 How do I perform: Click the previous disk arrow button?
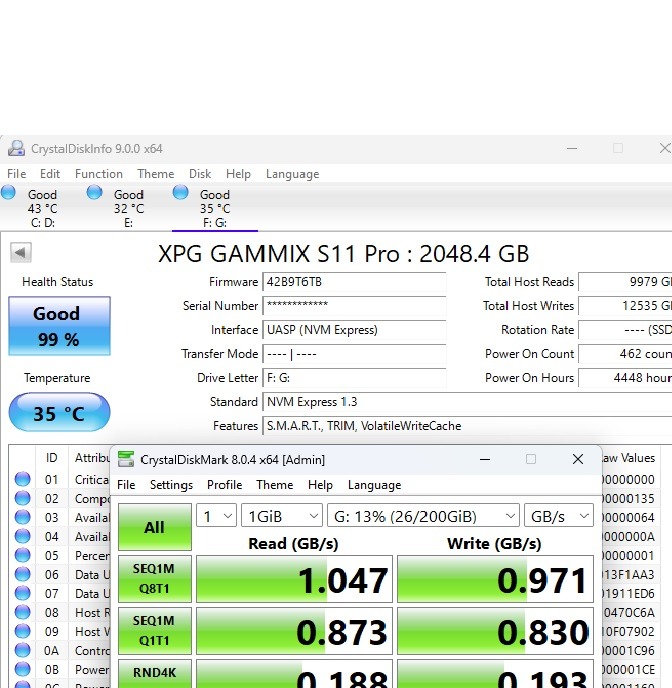coord(21,252)
